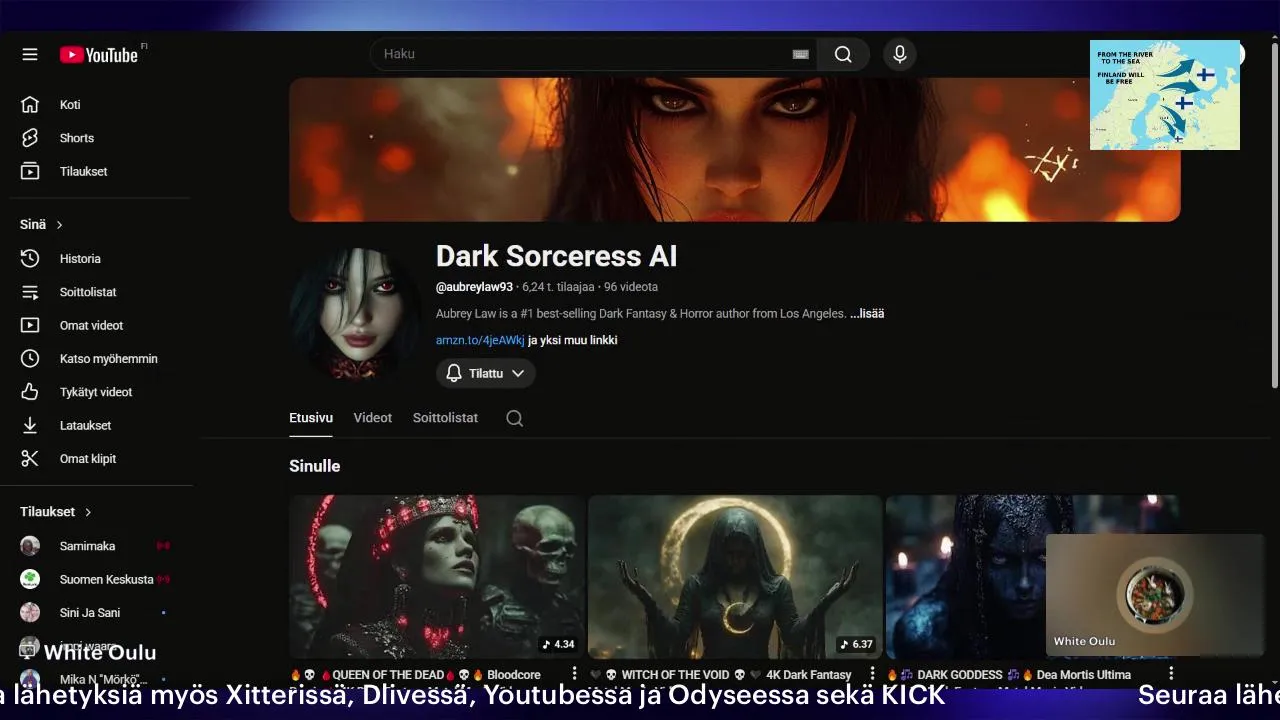
Task: Open options menu for QUEEN OF THE DEAD video
Action: coord(574,674)
